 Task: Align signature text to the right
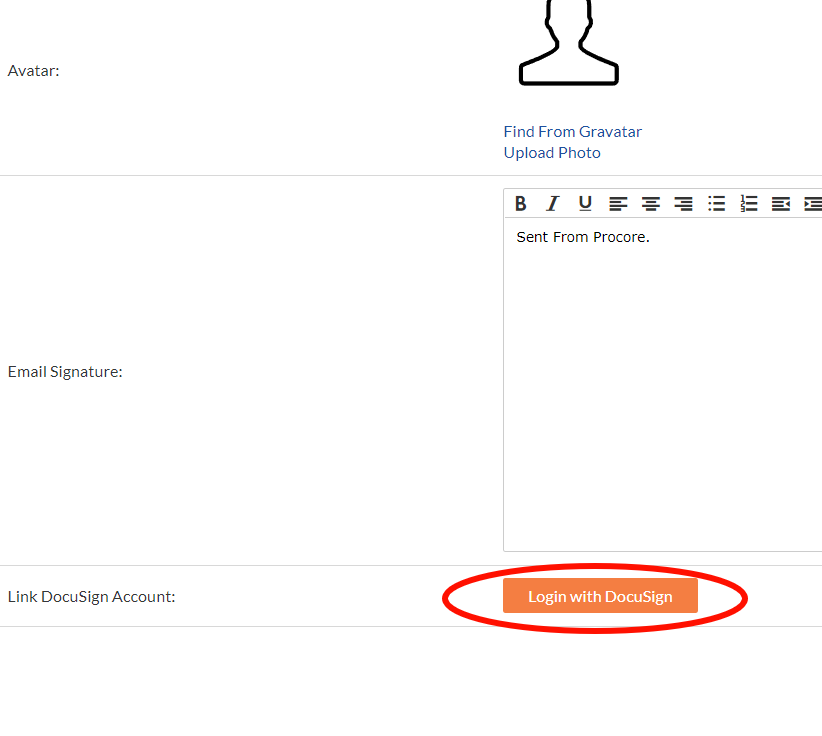click(x=683, y=203)
